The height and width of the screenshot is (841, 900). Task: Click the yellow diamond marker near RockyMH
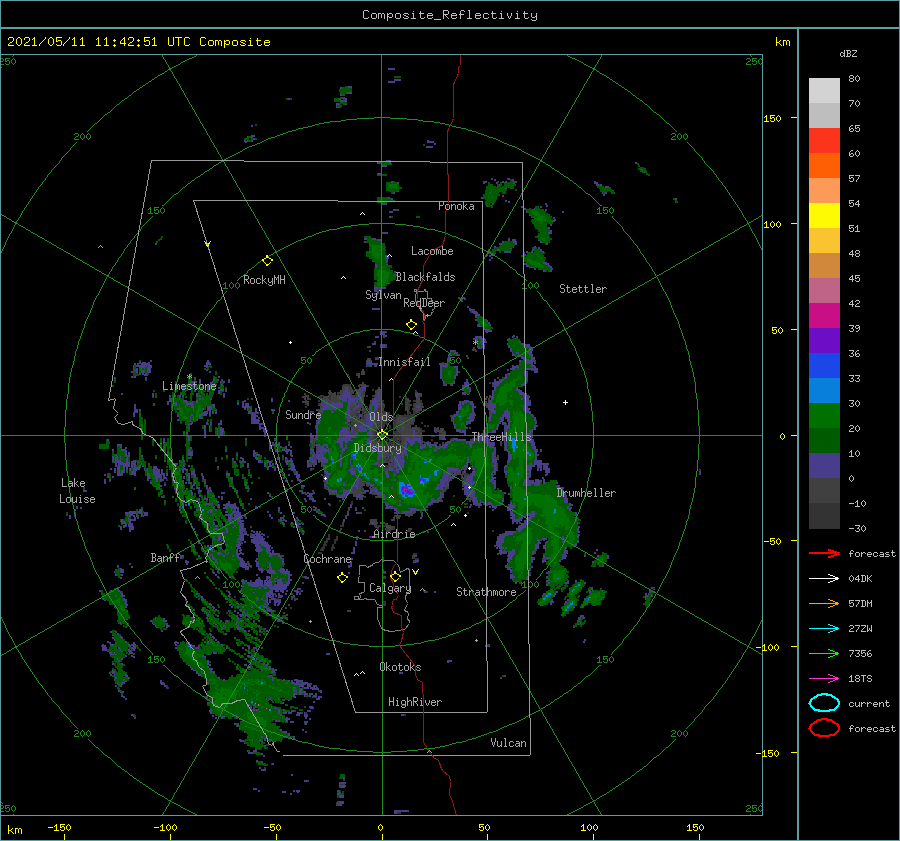tap(267, 261)
